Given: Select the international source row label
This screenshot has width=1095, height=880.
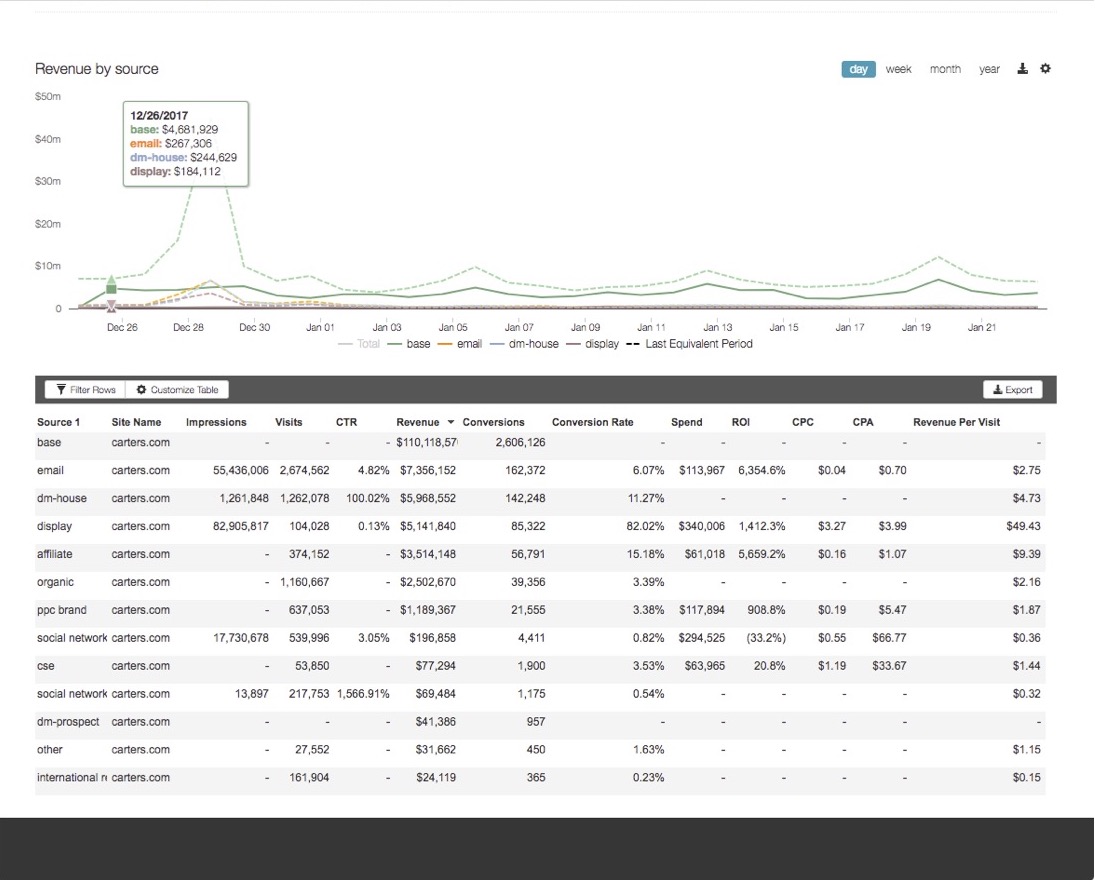Looking at the screenshot, I should point(72,777).
